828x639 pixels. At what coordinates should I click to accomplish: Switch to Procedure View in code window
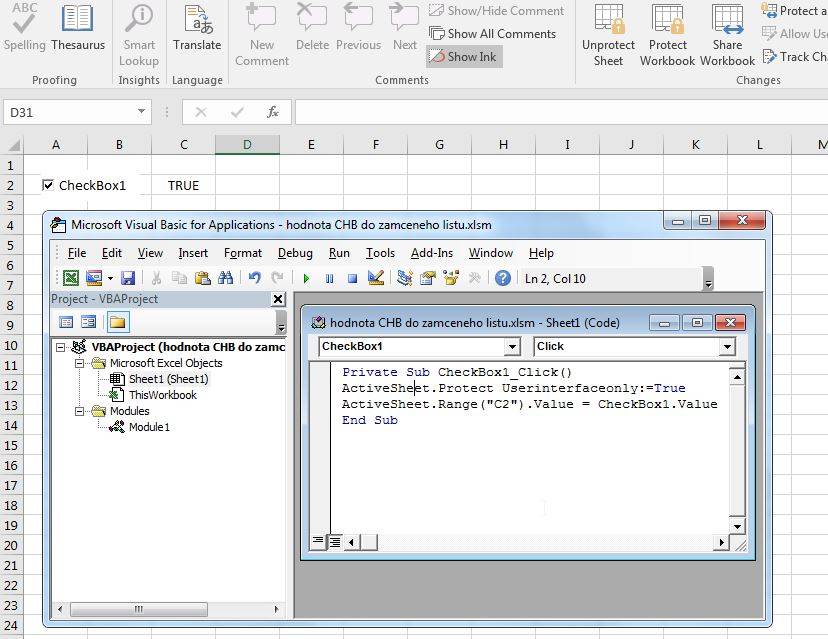coord(317,541)
